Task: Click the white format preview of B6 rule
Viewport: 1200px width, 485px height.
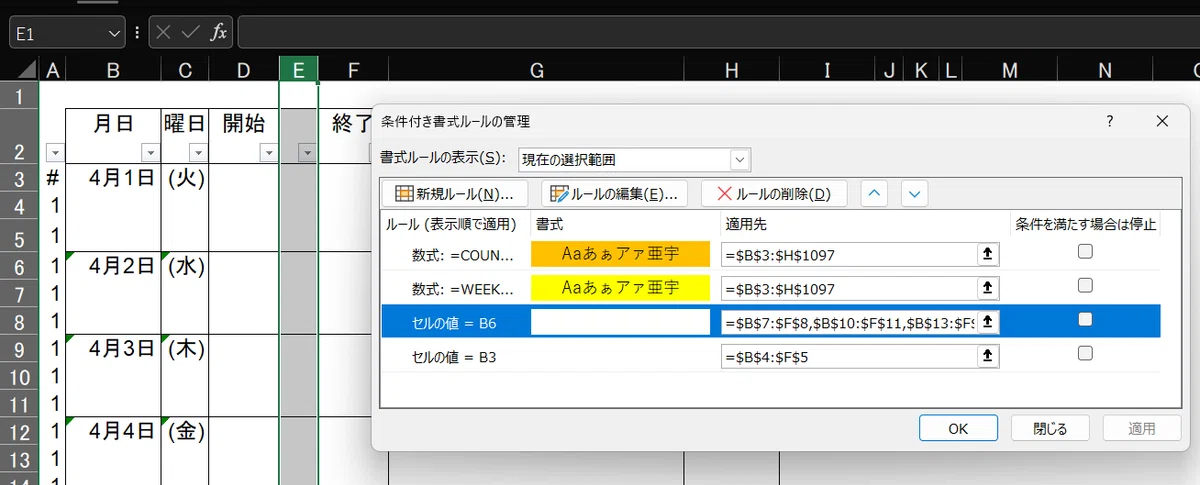Action: pyautogui.click(x=620, y=322)
